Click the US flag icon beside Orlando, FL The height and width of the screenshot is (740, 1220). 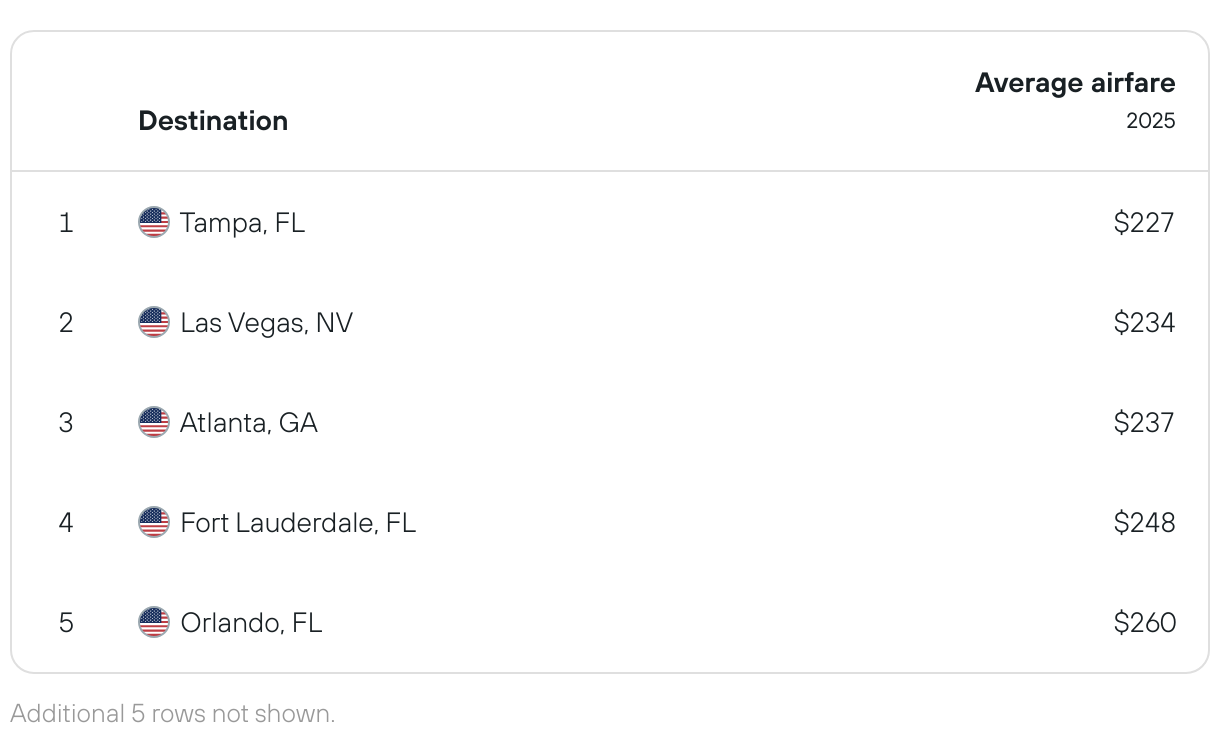tap(154, 622)
